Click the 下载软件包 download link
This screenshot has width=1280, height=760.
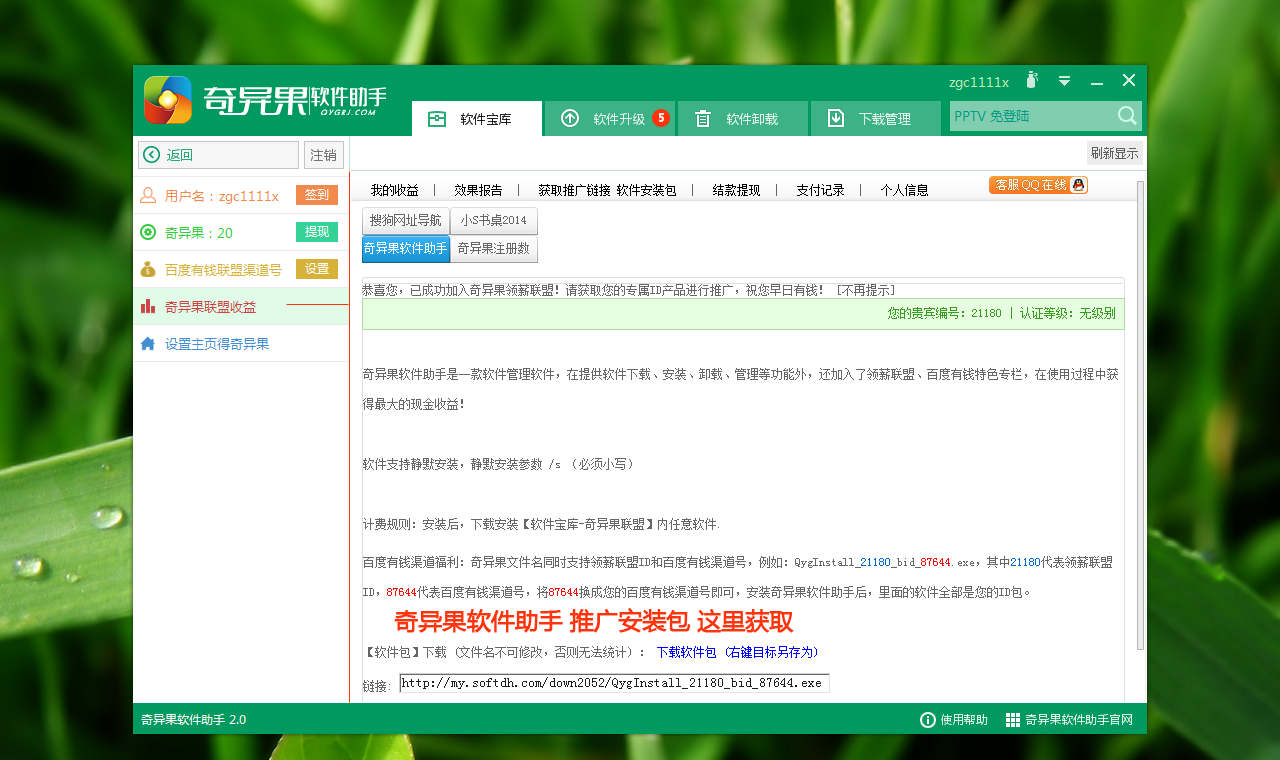[x=738, y=652]
